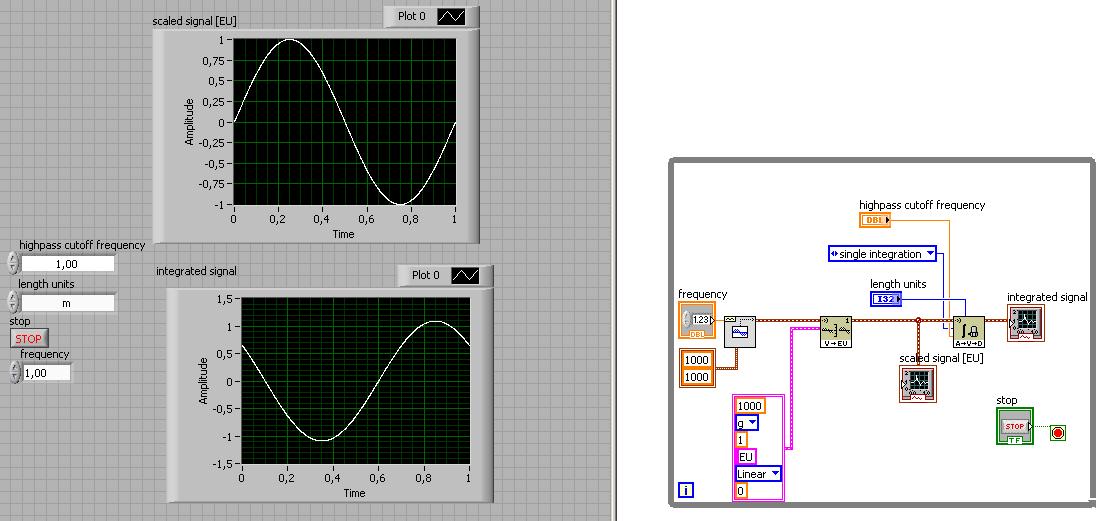Click the highpass cutoff frequency DBL terminal
The height and width of the screenshot is (521, 1105).
(x=875, y=220)
